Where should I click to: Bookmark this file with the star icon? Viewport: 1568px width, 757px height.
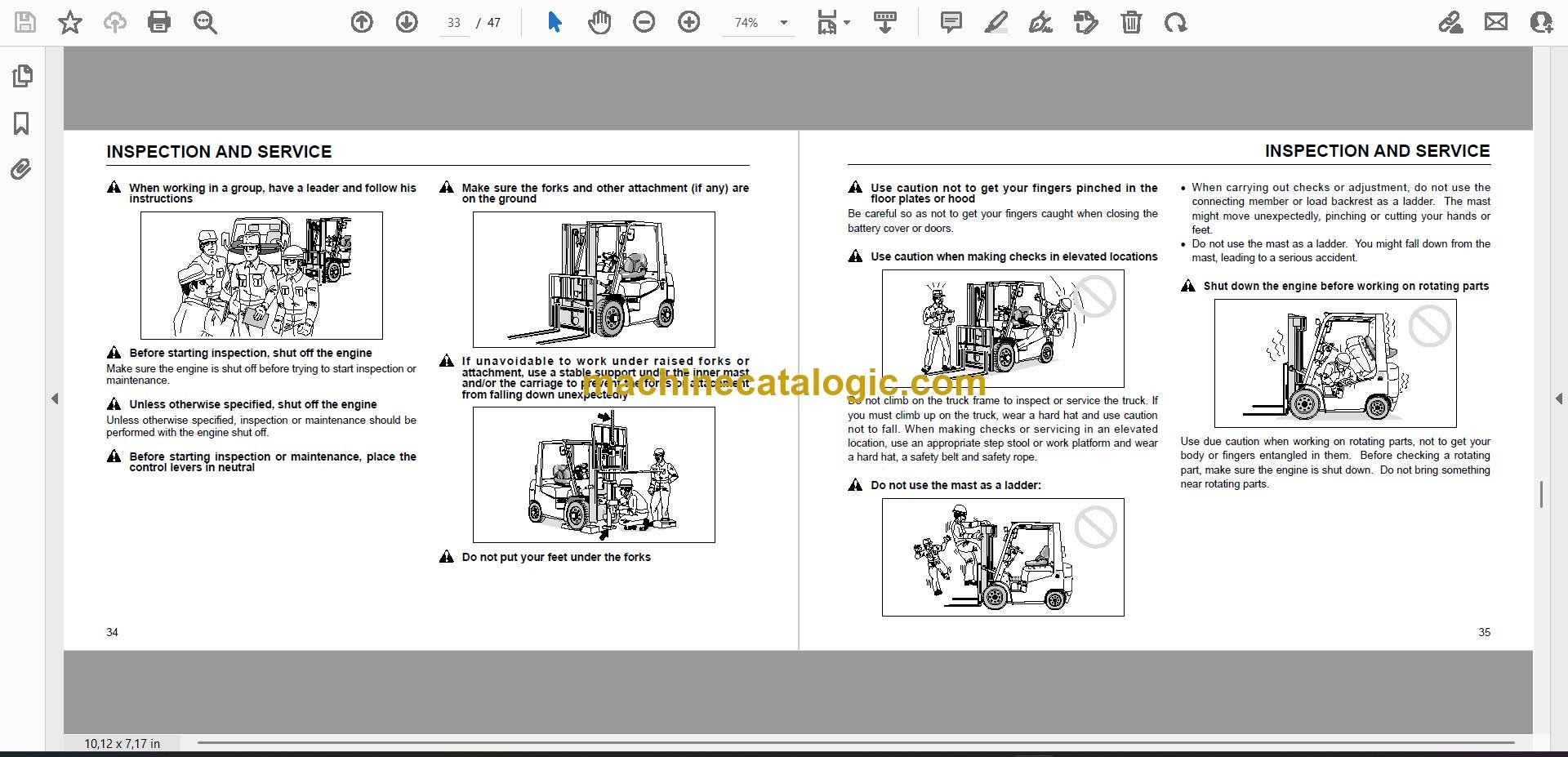pos(70,22)
